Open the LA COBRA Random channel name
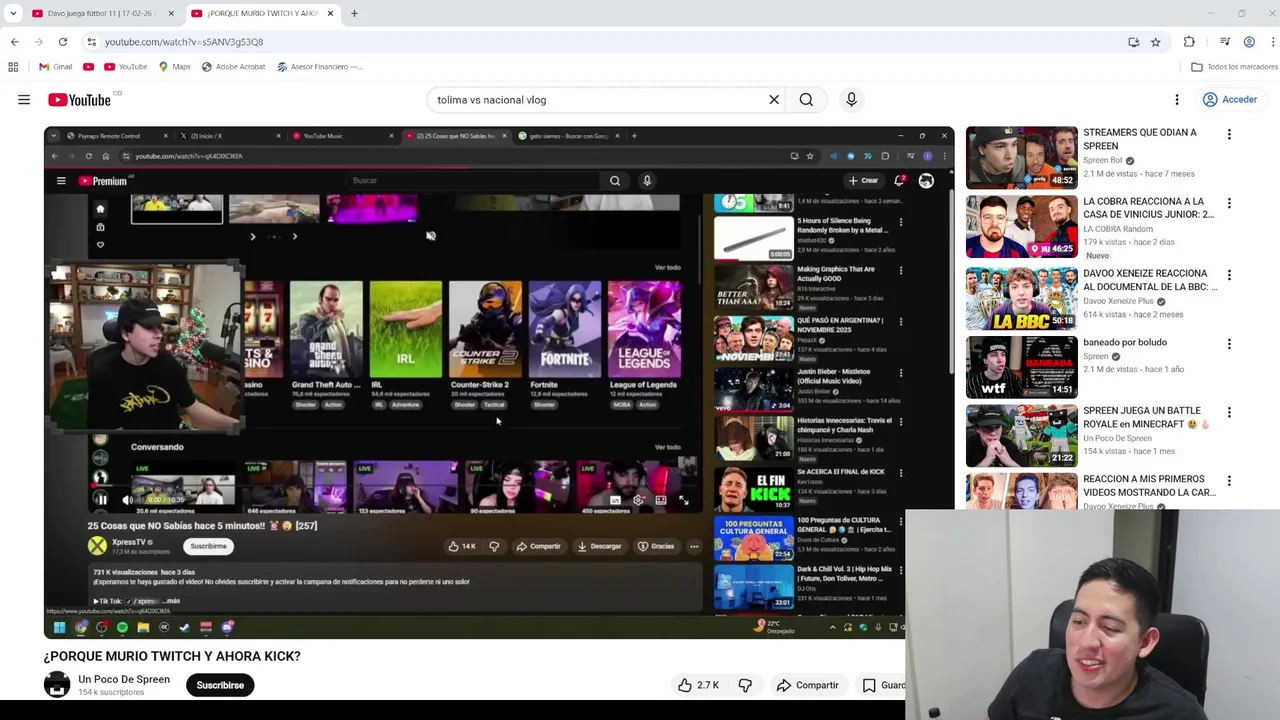 coord(1118,229)
